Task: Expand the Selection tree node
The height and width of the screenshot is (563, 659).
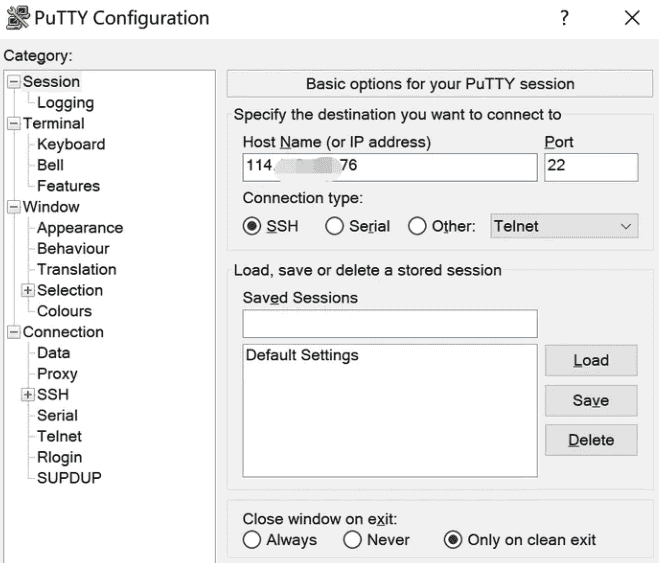Action: [28, 290]
